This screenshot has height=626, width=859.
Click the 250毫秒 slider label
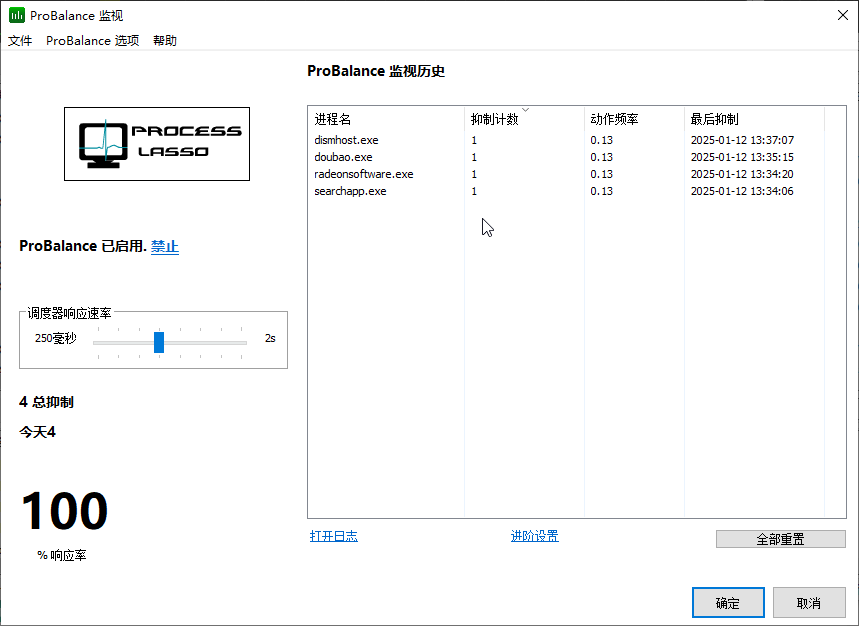tap(55, 338)
